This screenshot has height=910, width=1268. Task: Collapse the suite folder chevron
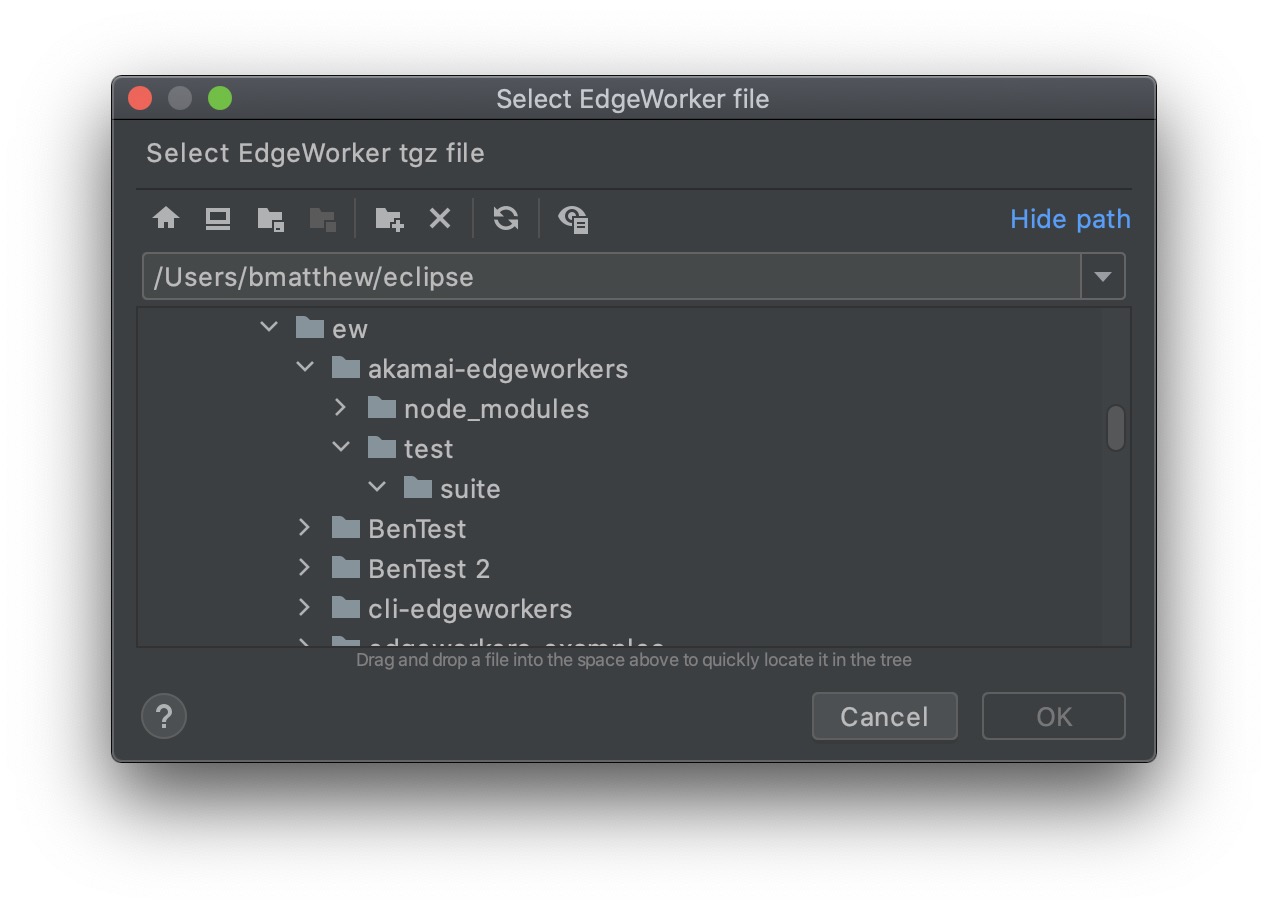coord(377,488)
